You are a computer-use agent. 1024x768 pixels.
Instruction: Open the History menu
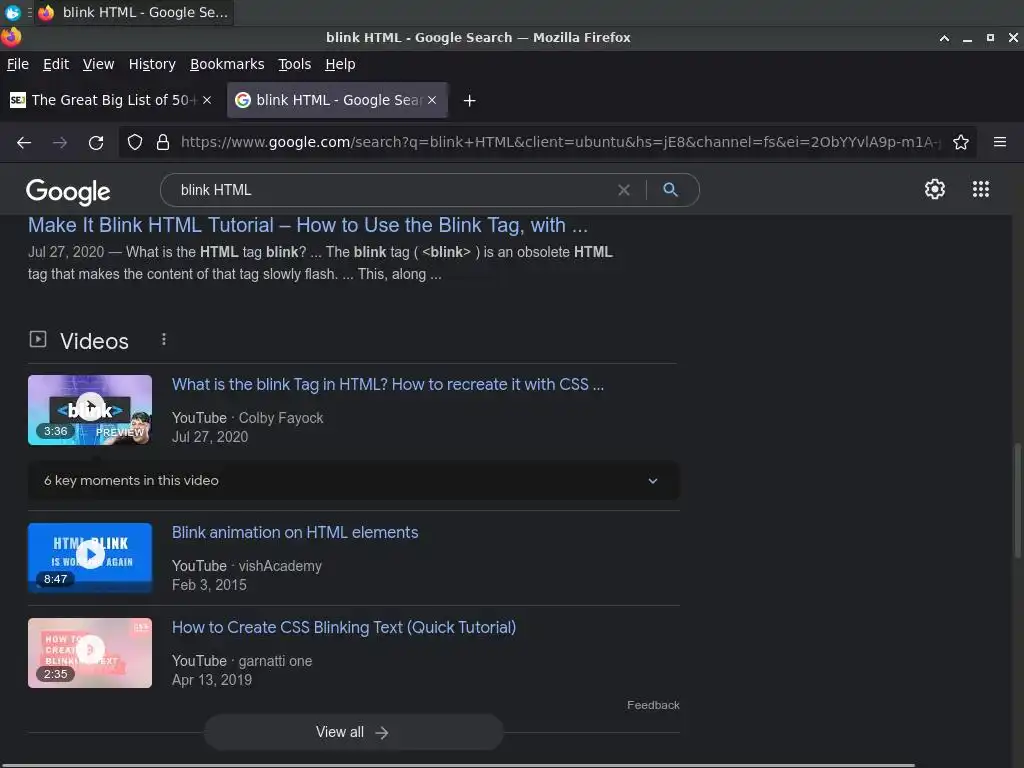tap(152, 64)
